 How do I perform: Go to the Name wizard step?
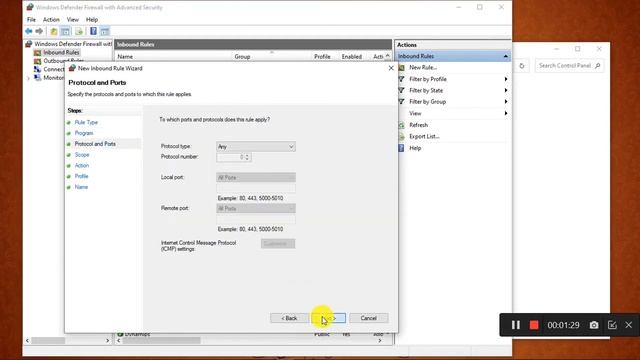81,187
